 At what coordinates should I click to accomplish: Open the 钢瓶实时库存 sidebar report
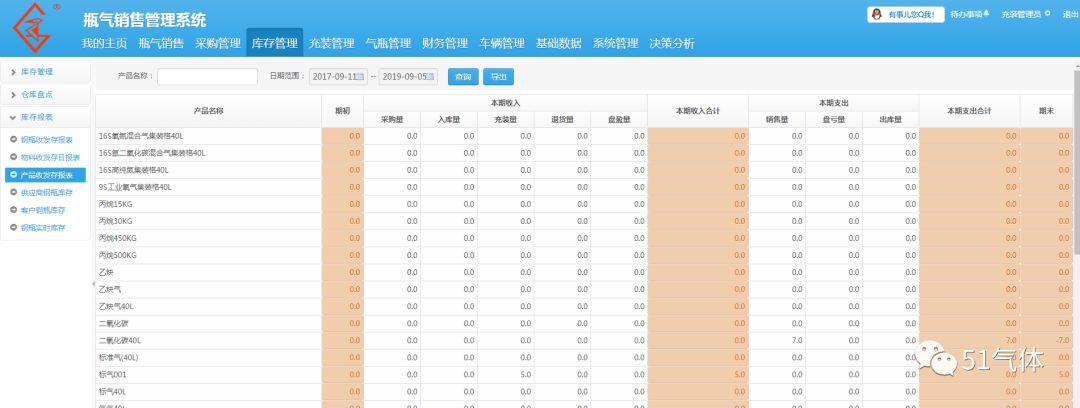(43, 227)
